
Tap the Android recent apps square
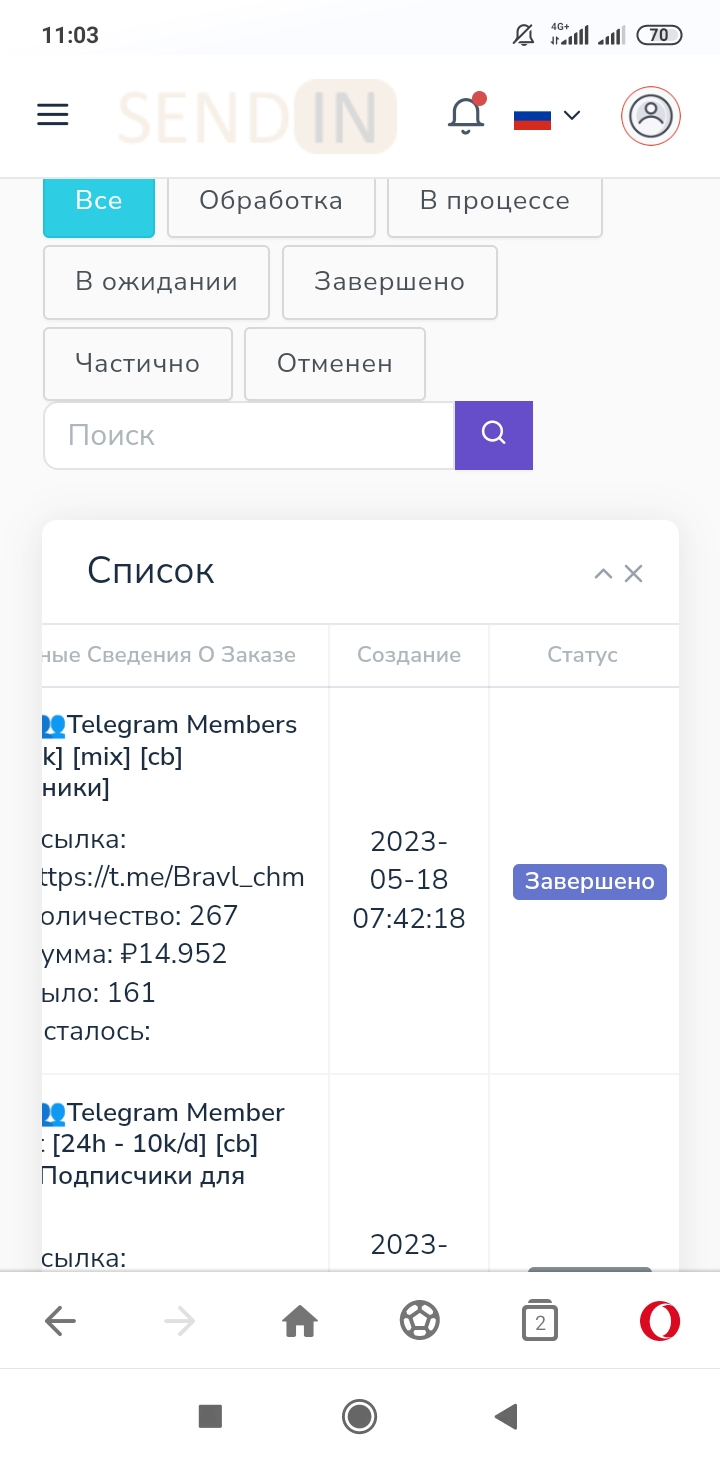[210, 1416]
